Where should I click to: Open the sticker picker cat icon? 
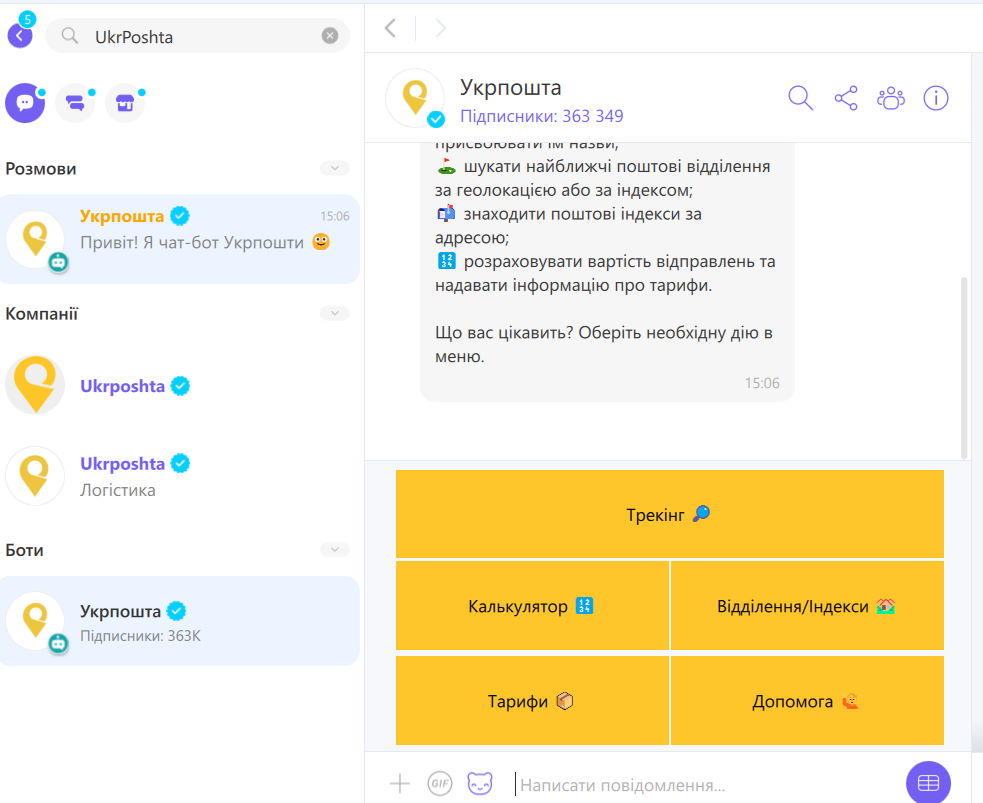[481, 784]
